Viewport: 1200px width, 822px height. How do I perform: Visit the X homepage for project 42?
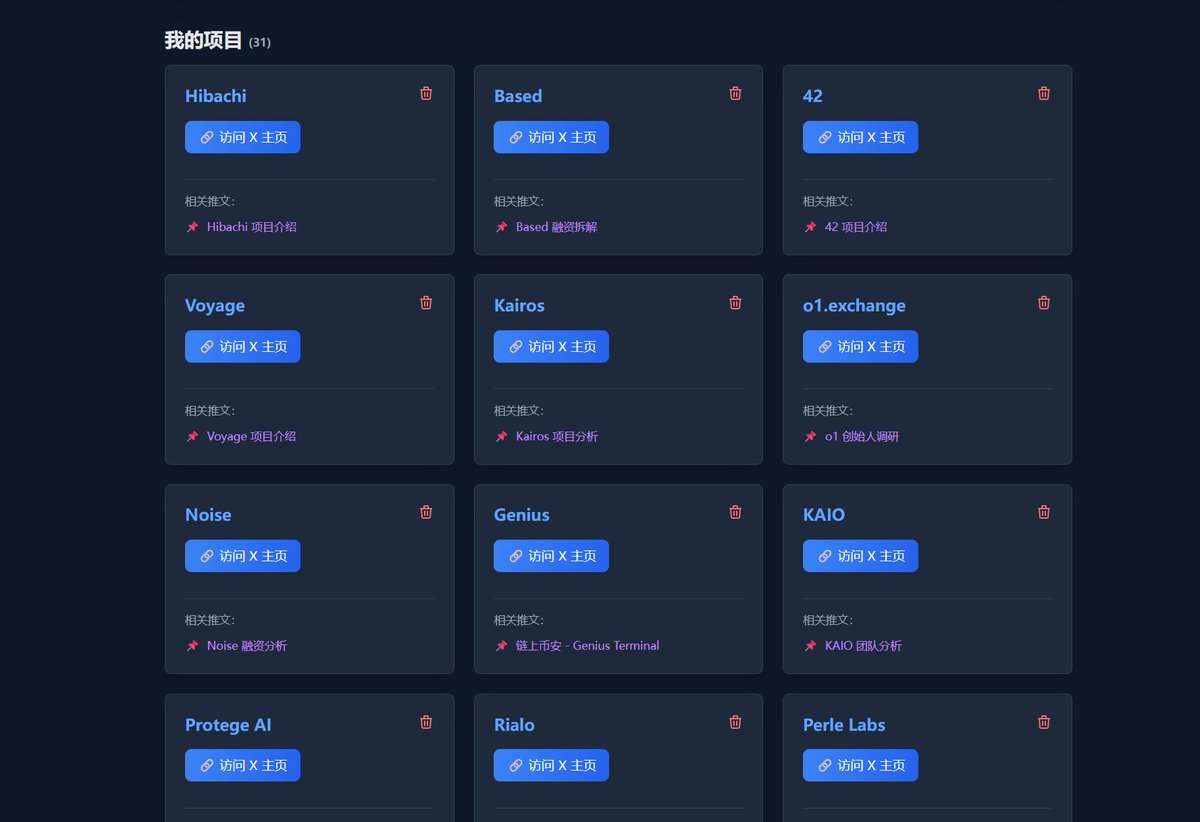[x=860, y=137]
